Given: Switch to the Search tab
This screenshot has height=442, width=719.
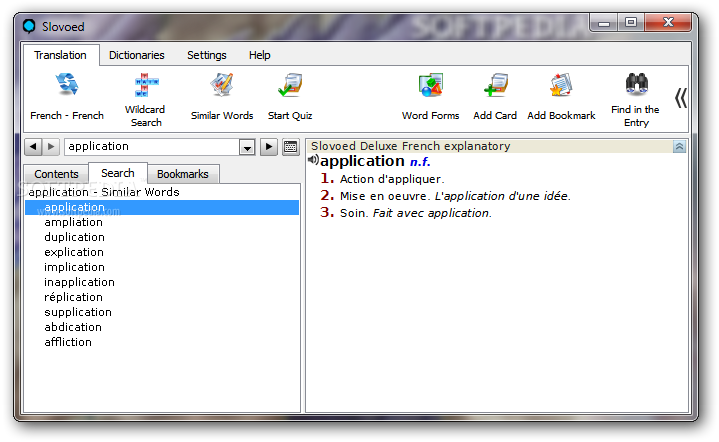Looking at the screenshot, I should [118, 173].
